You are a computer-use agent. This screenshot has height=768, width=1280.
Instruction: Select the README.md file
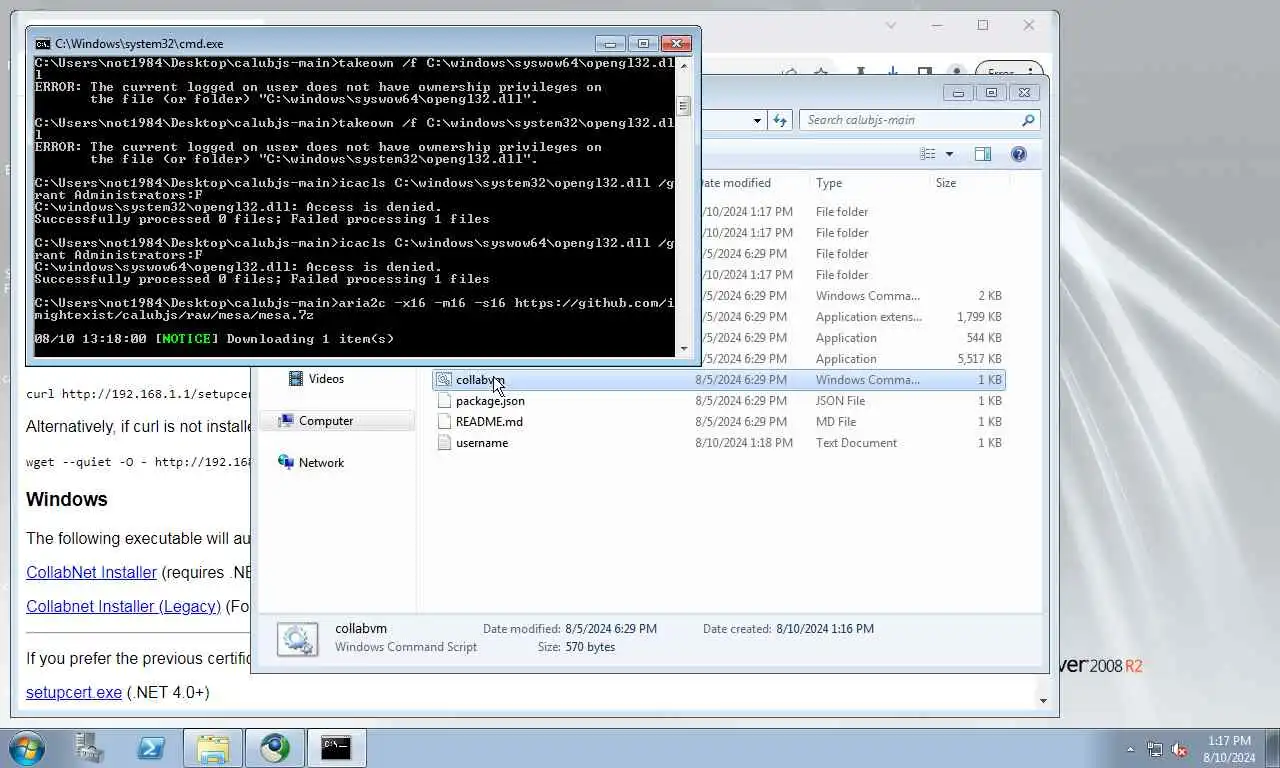coord(489,422)
